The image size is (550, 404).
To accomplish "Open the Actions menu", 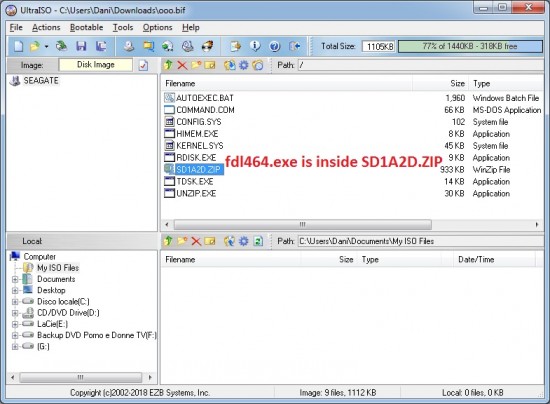I will pyautogui.click(x=46, y=27).
